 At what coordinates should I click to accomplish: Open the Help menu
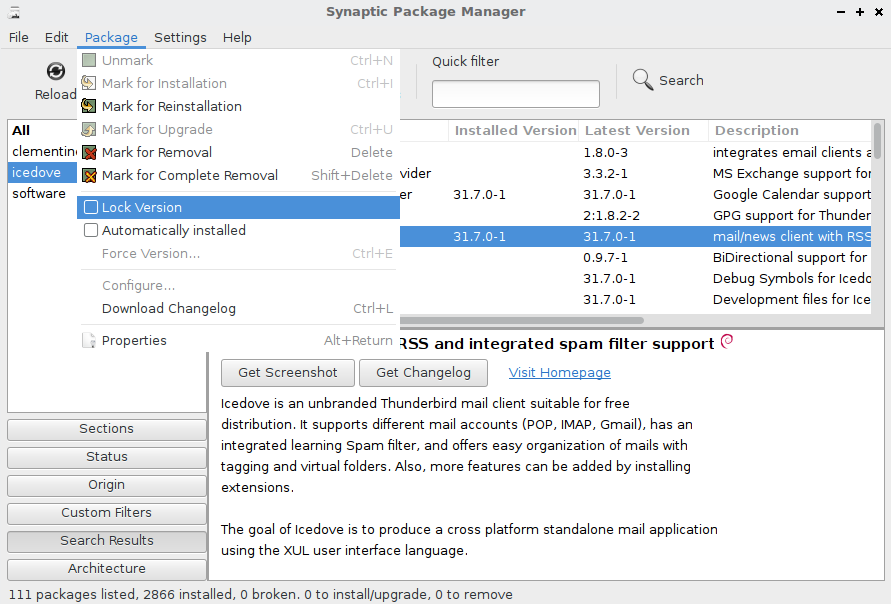coord(237,38)
